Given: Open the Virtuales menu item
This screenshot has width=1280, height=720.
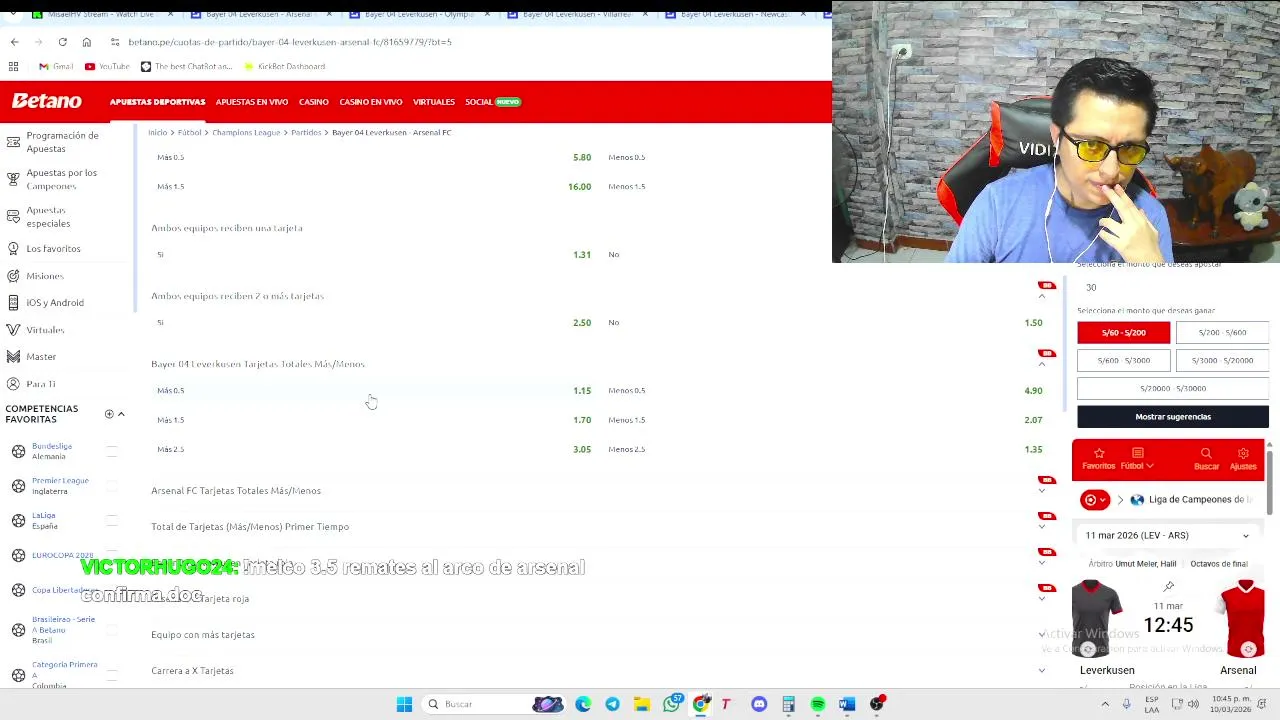Looking at the screenshot, I should 434,102.
